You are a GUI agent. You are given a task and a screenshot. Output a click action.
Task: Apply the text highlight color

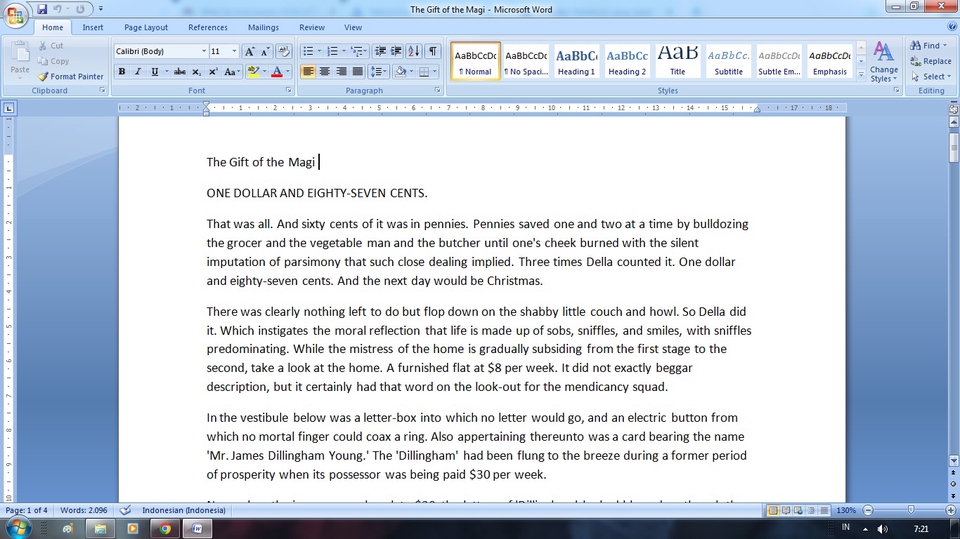click(x=253, y=72)
